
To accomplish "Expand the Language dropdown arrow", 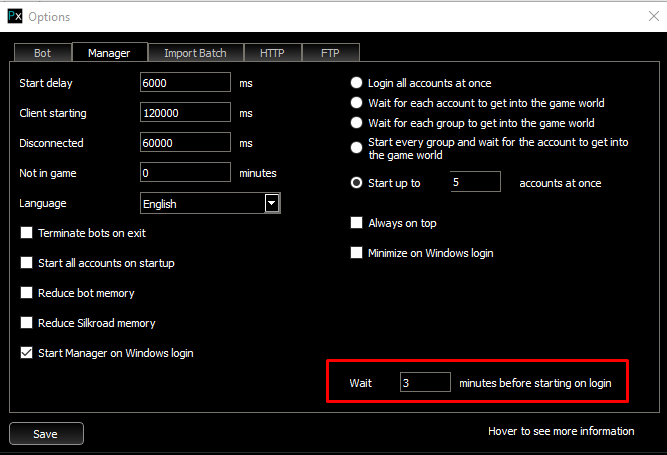I will point(271,203).
